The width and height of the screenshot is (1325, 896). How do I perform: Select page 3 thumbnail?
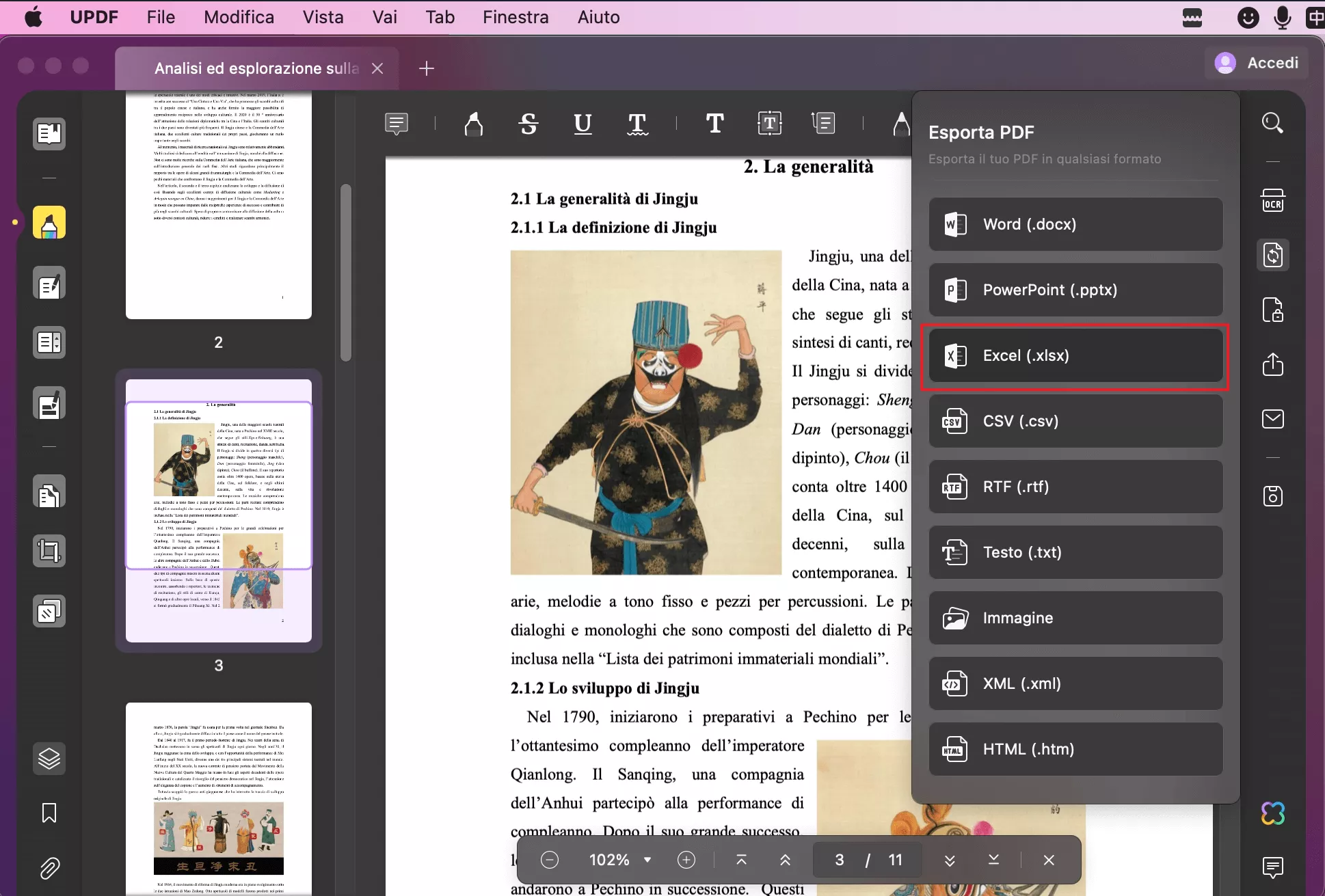tap(219, 511)
